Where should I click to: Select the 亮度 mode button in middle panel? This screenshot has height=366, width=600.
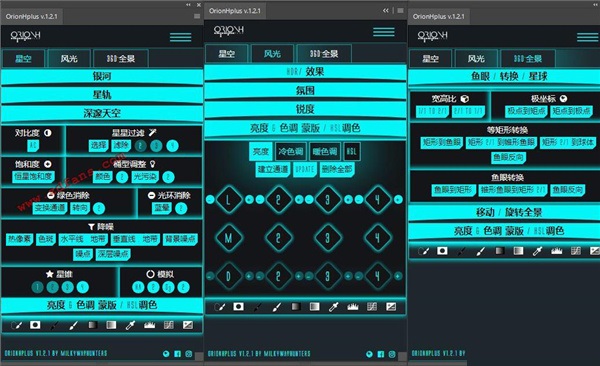click(x=261, y=152)
